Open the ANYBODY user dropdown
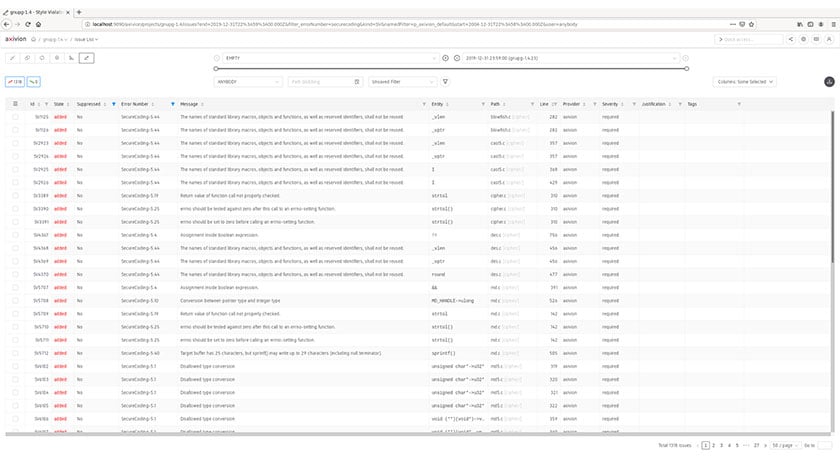 (x=249, y=82)
